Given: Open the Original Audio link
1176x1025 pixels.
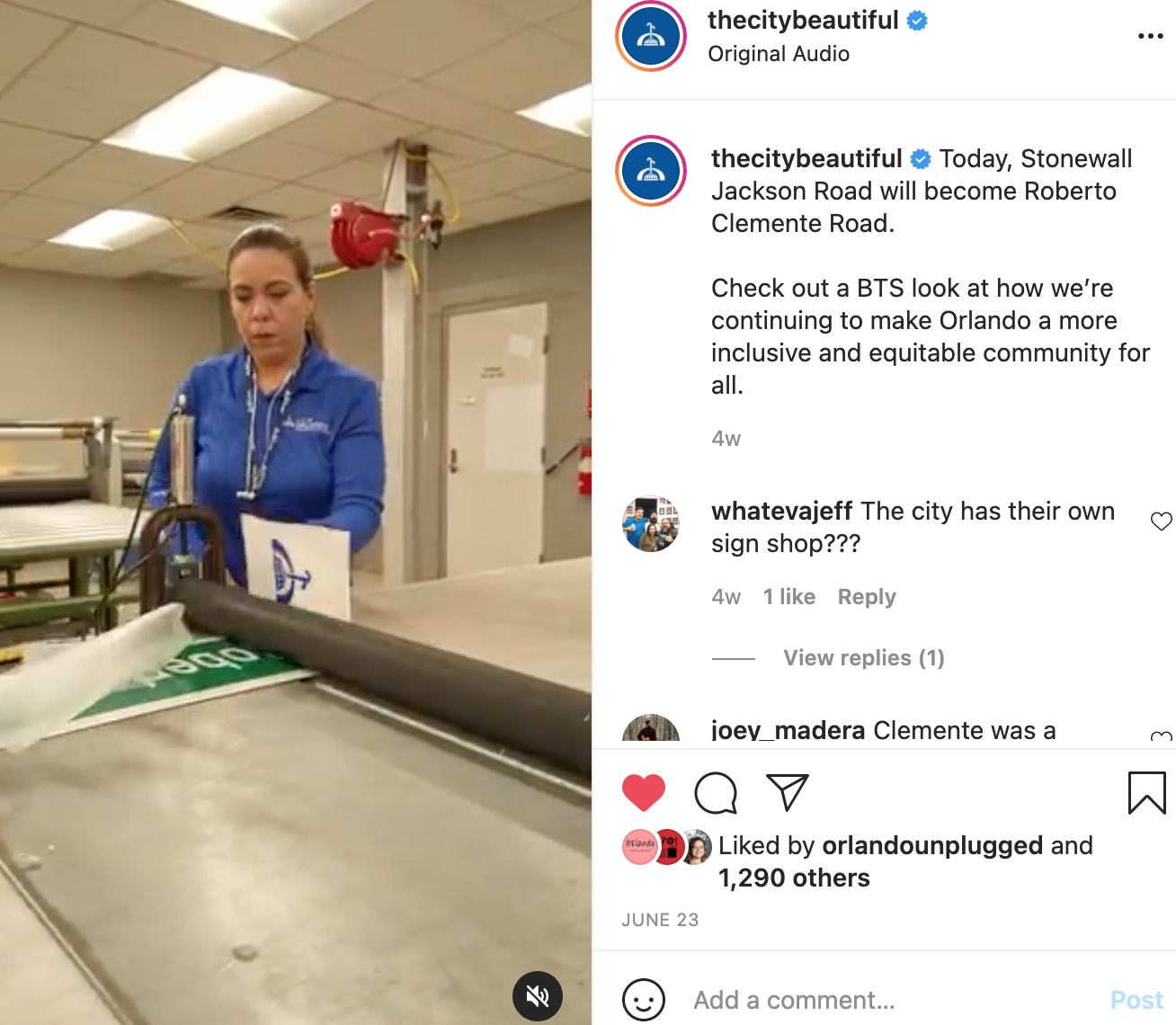Looking at the screenshot, I should [x=779, y=54].
